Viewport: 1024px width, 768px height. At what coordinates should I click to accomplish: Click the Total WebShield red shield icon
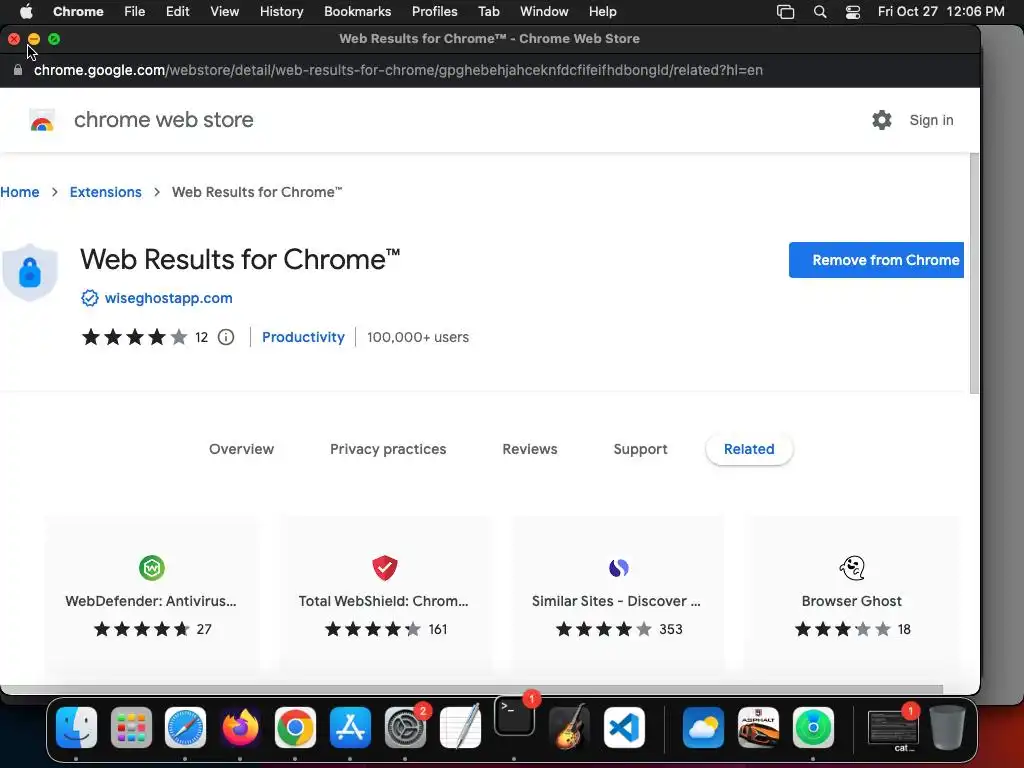point(385,568)
